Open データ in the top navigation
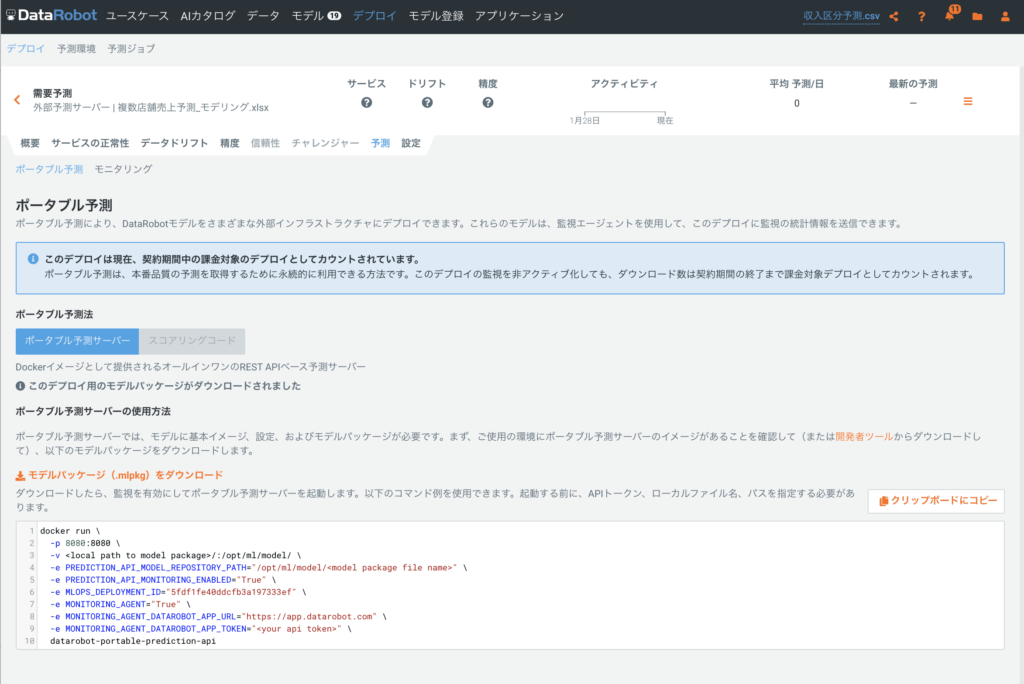 tap(263, 16)
